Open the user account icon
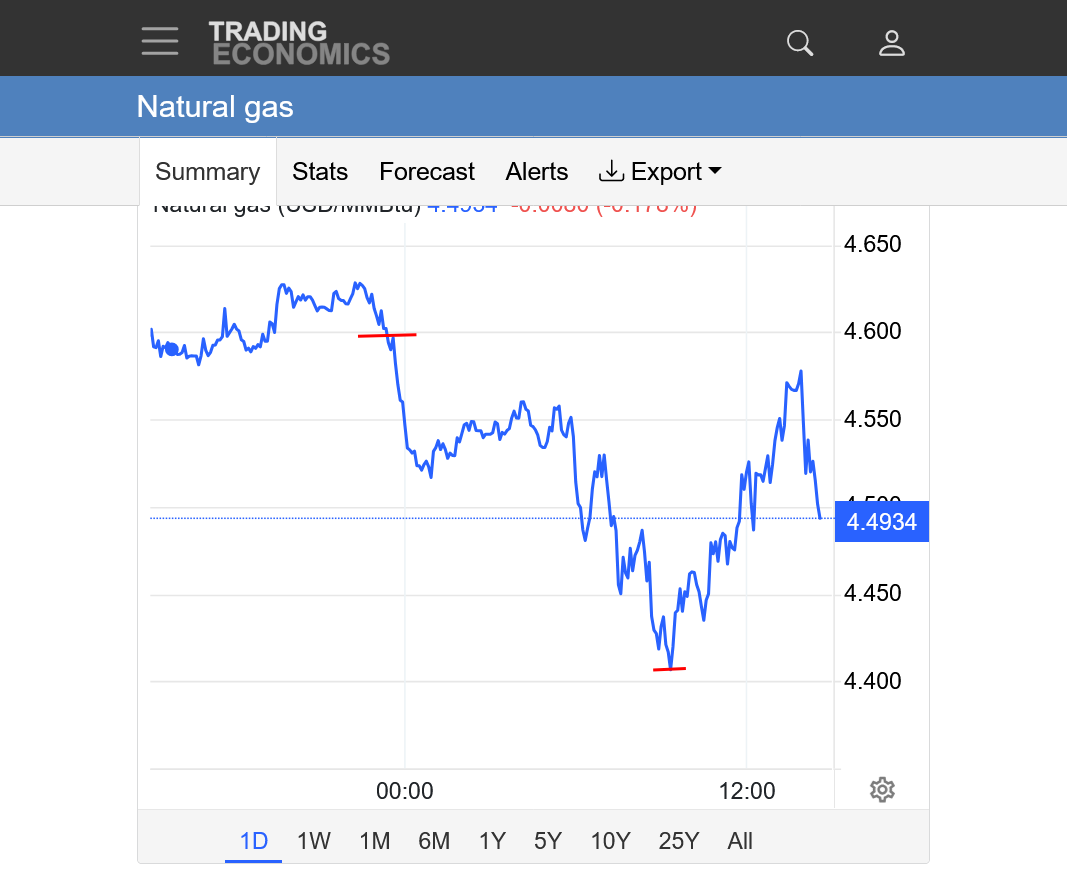This screenshot has height=890, width=1067. point(891,43)
